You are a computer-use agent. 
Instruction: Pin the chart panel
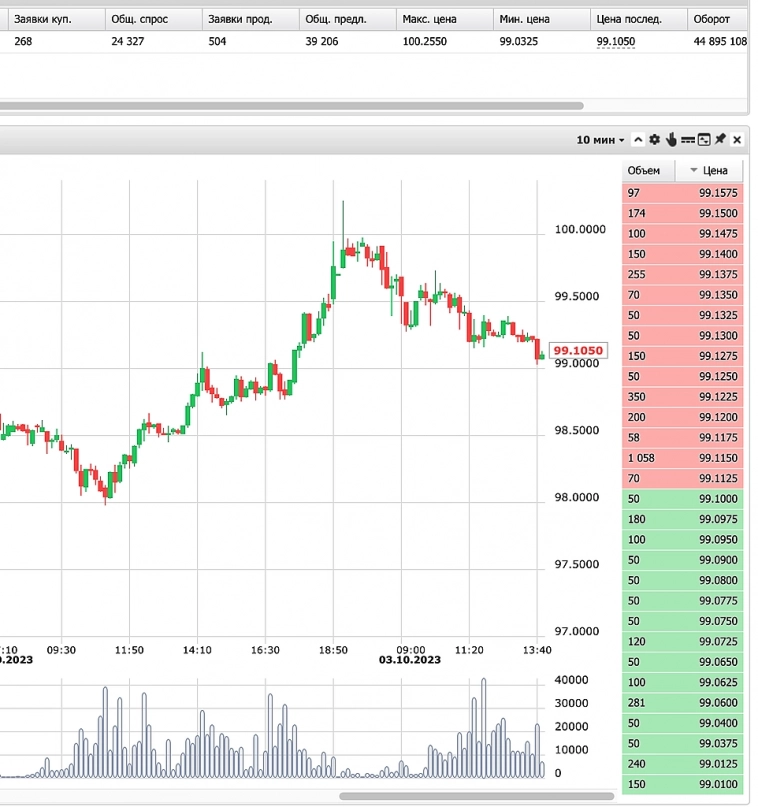click(x=720, y=140)
